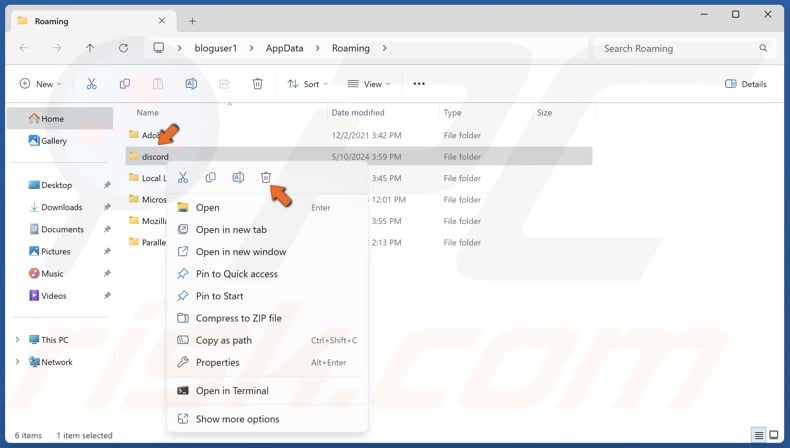
Task: Click the Cut icon in the toolbar
Action: [91, 84]
